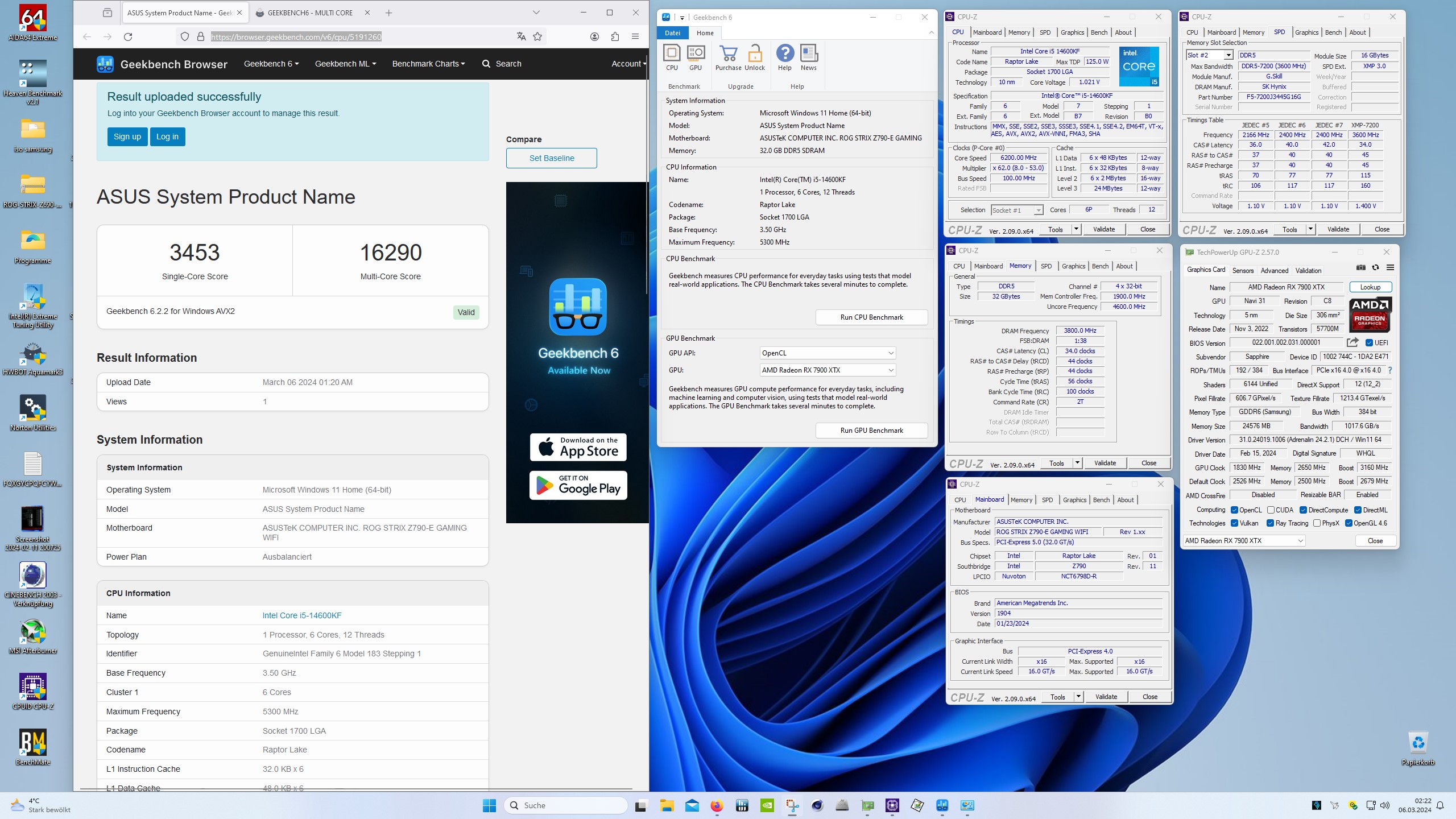The image size is (1456, 819).
Task: Open BenchMate desktop icon
Action: click(x=33, y=748)
